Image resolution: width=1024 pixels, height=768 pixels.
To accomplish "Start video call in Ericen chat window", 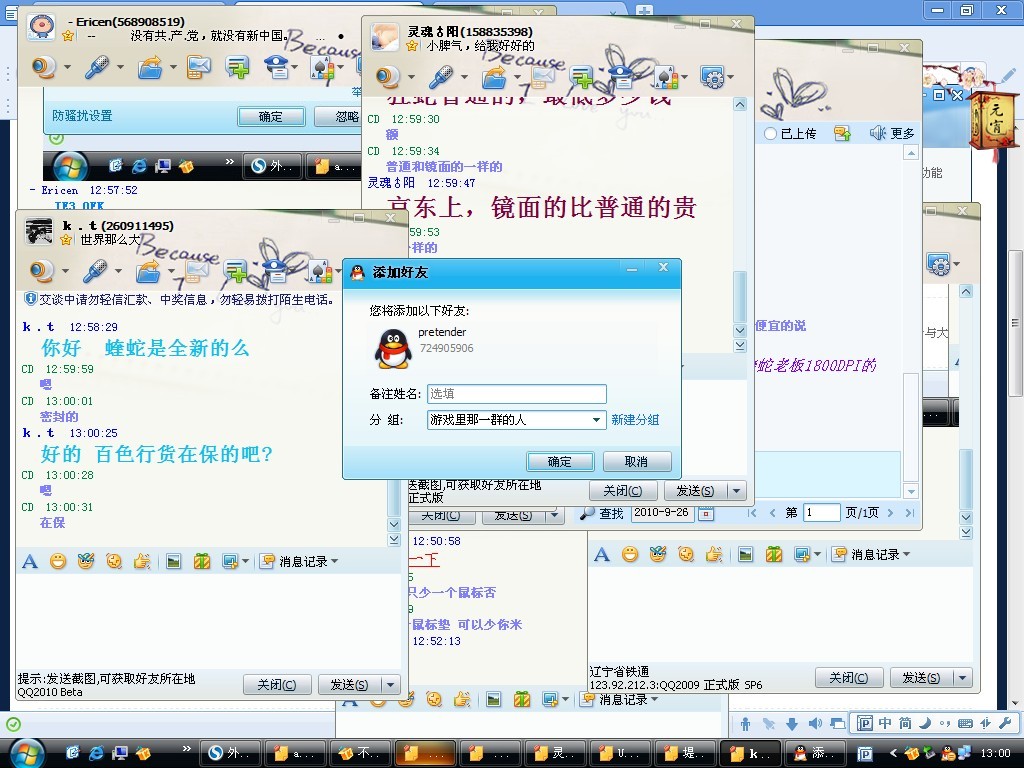I will pos(44,67).
